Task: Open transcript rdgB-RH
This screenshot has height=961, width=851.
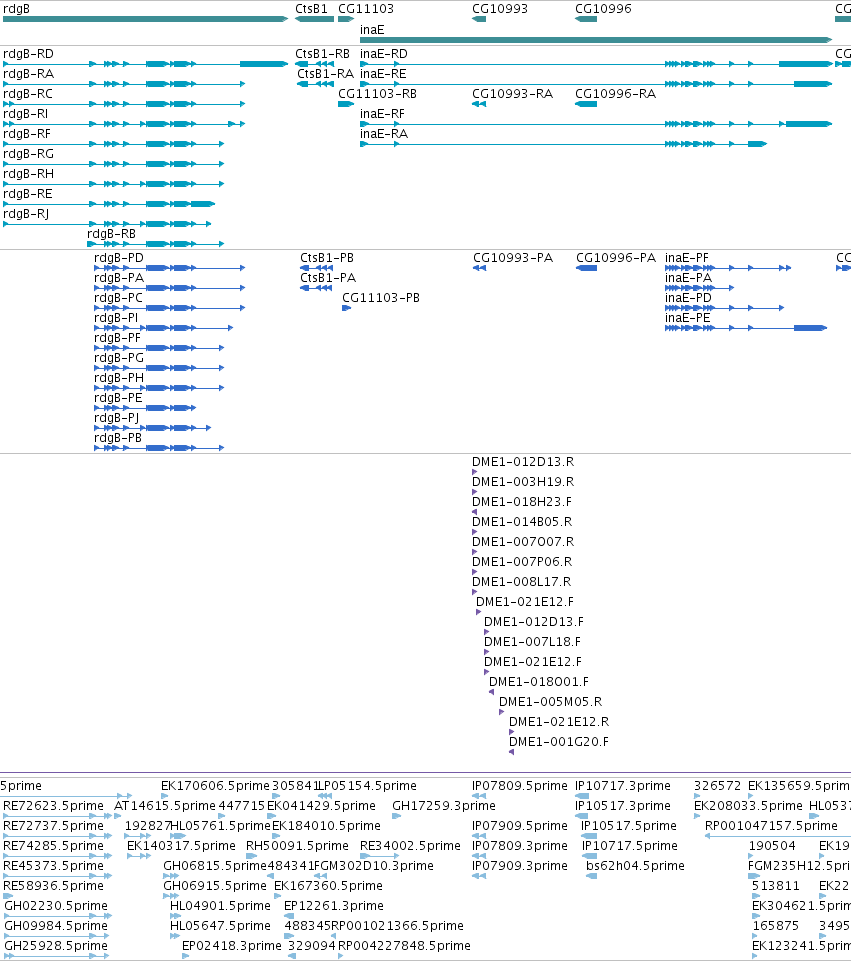Action: (x=28, y=174)
